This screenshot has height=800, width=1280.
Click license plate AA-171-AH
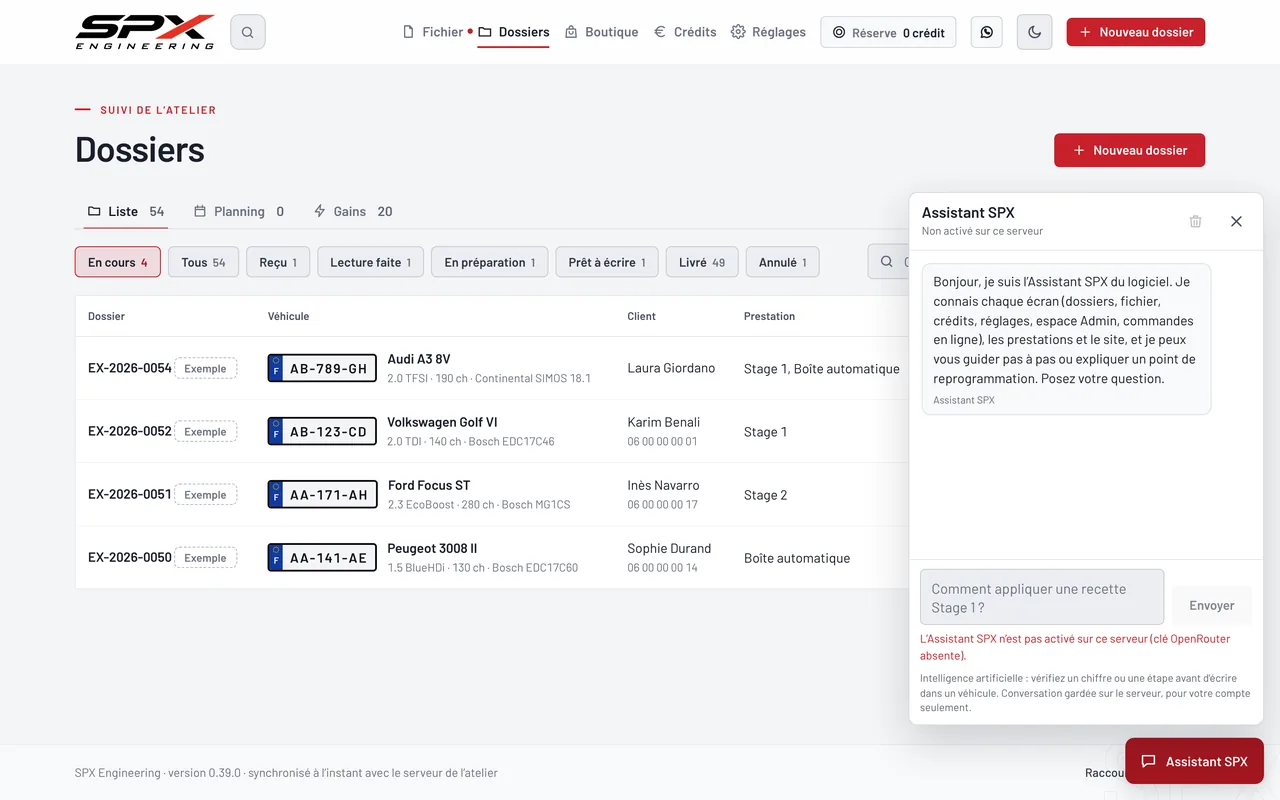pyautogui.click(x=322, y=494)
